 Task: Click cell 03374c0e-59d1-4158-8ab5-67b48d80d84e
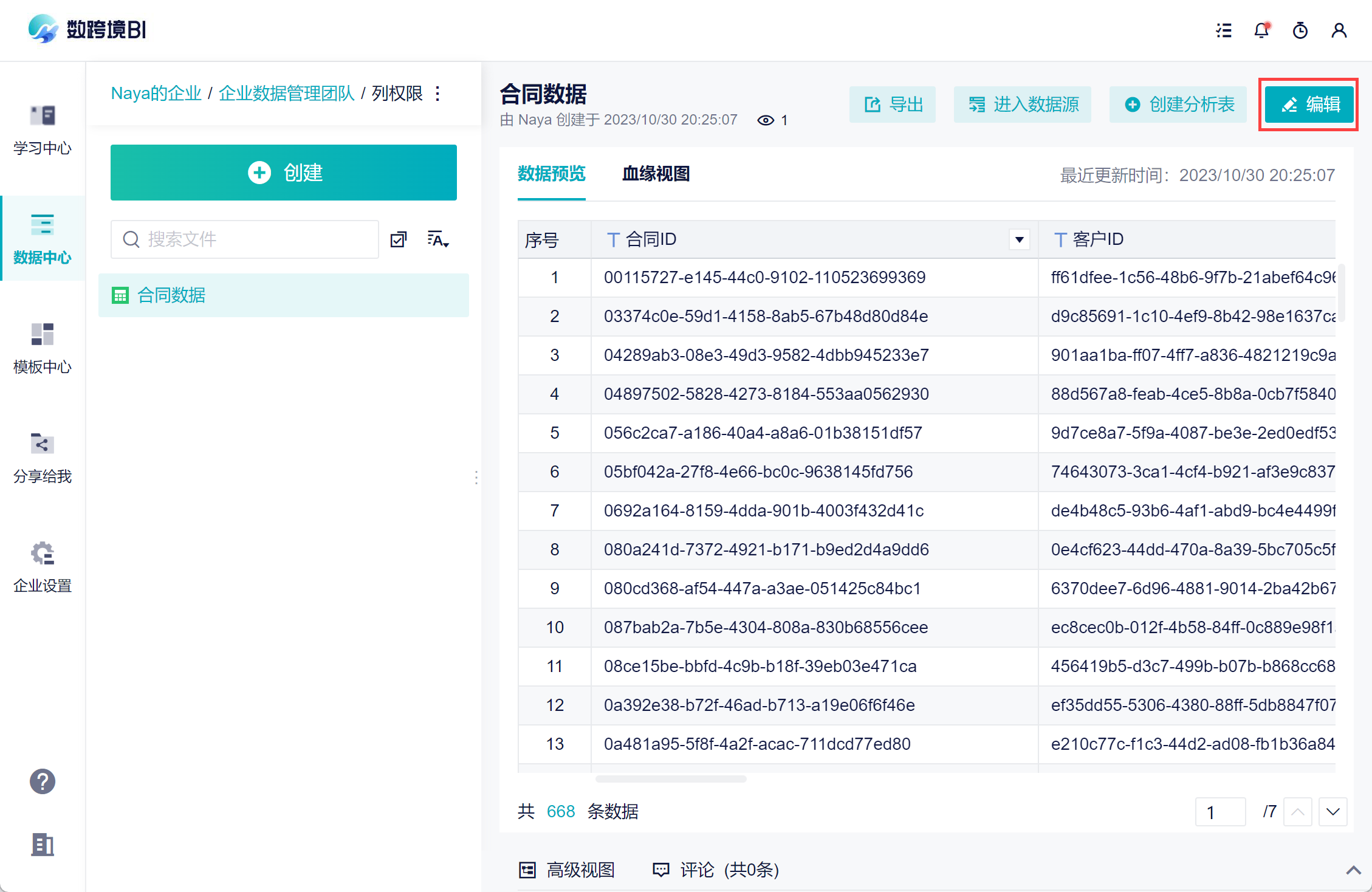click(815, 317)
